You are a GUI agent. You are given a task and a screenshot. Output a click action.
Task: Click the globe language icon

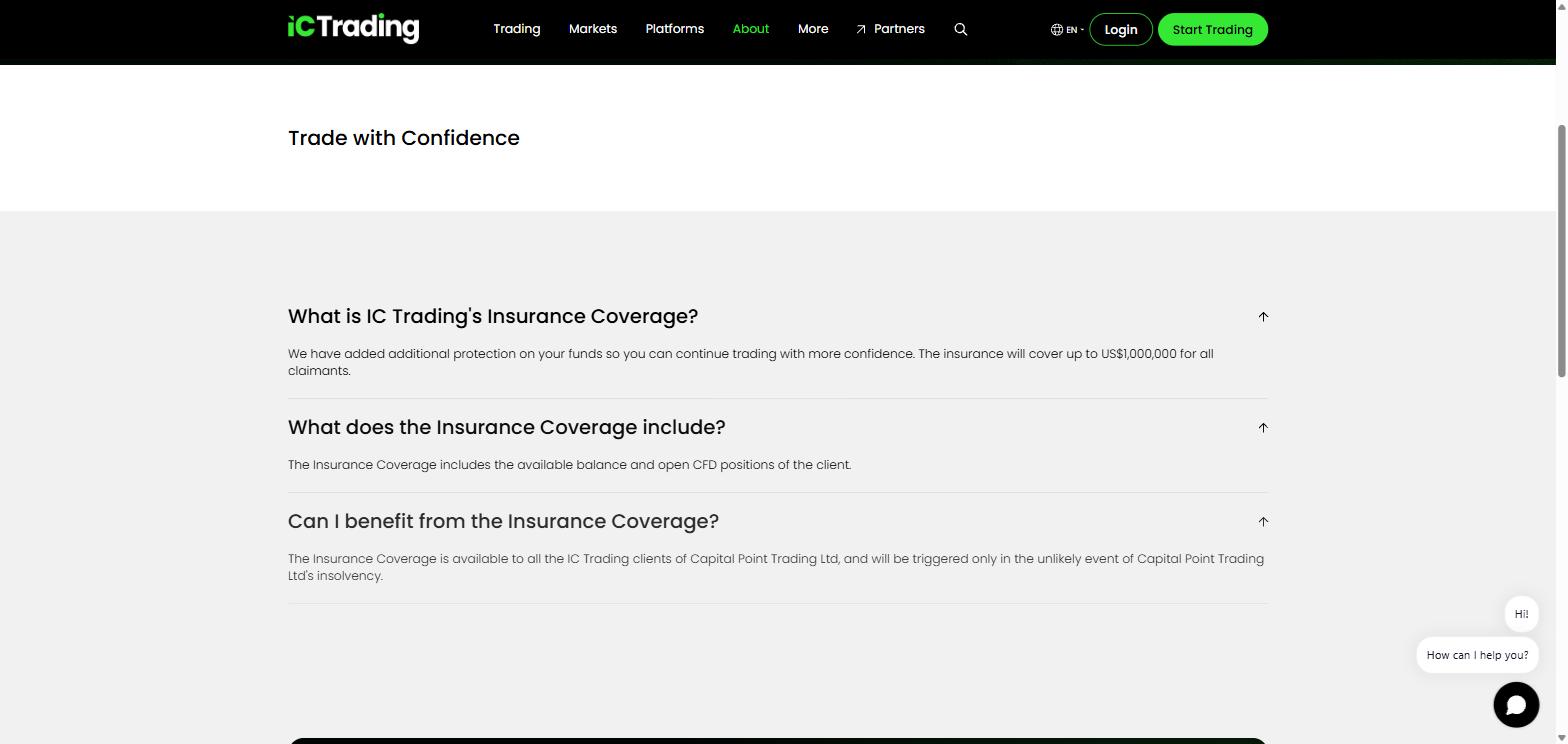[1056, 30]
